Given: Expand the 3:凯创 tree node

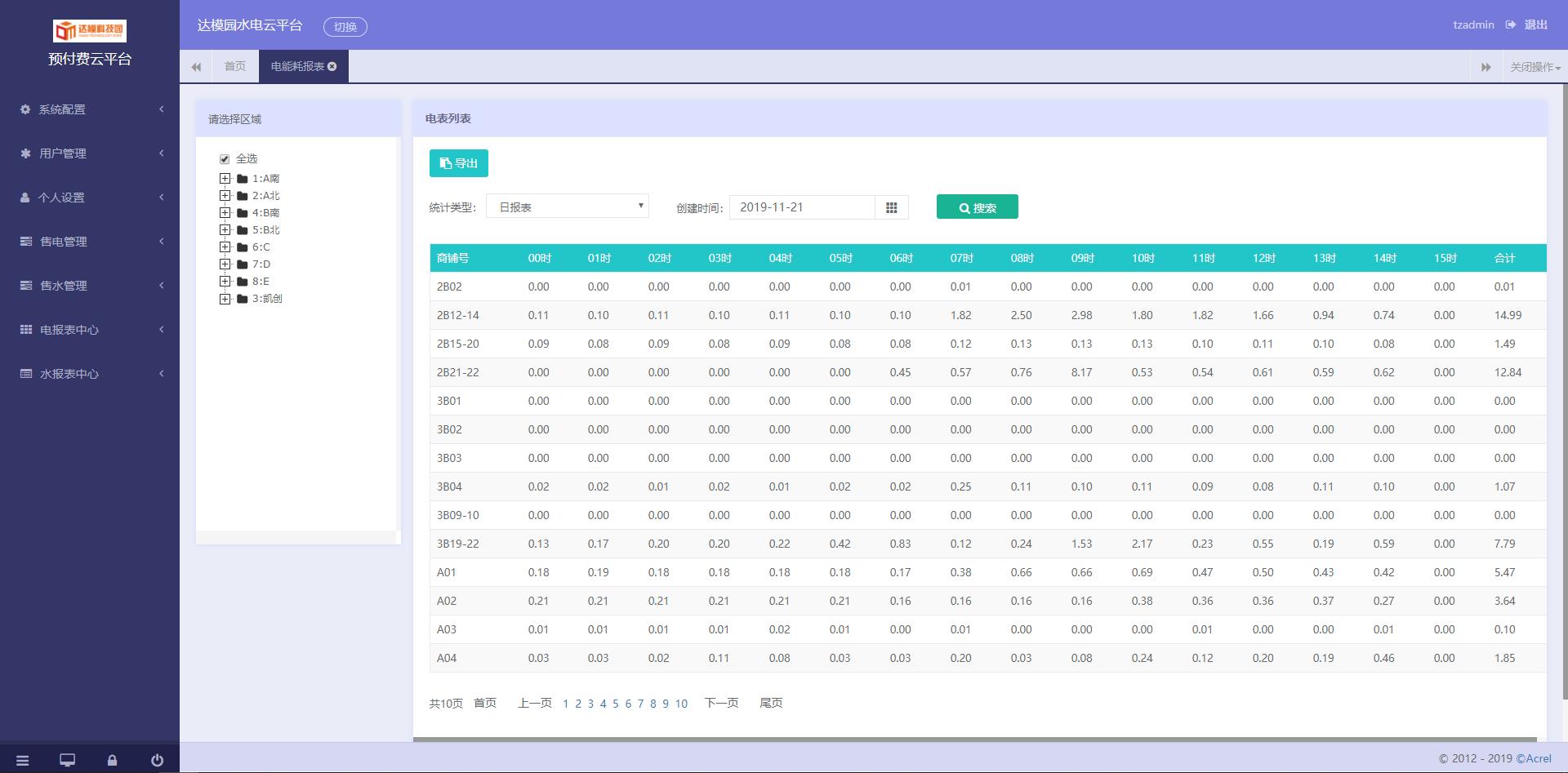Looking at the screenshot, I should [x=225, y=299].
